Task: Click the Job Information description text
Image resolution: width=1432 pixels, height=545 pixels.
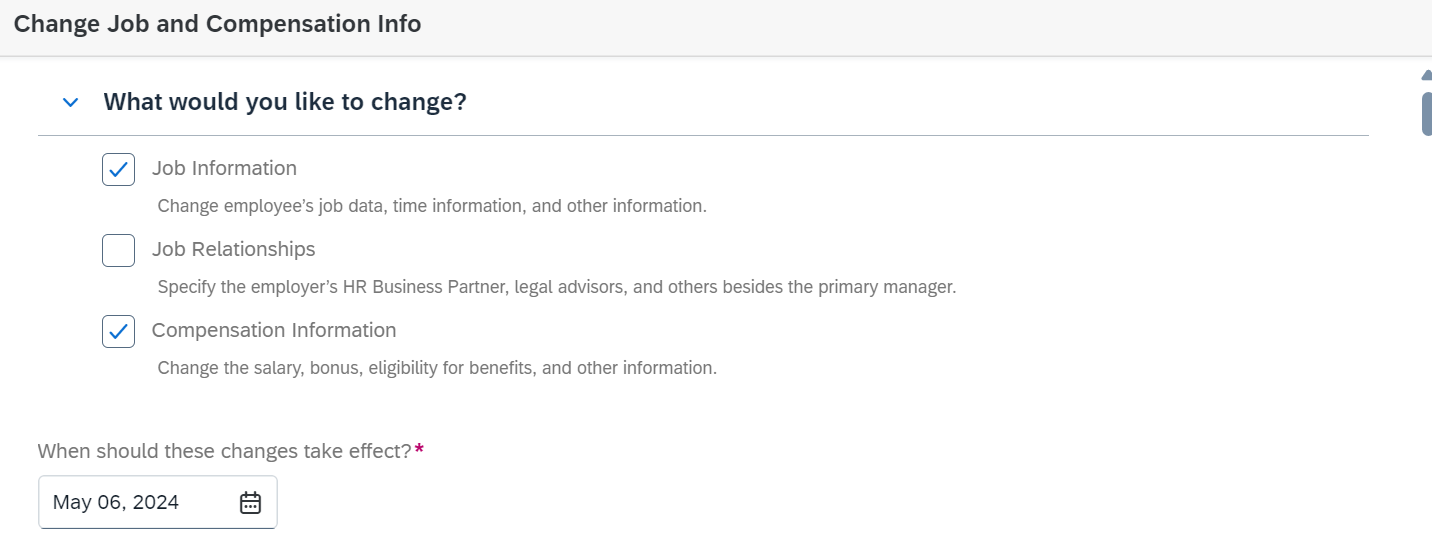Action: coord(432,206)
